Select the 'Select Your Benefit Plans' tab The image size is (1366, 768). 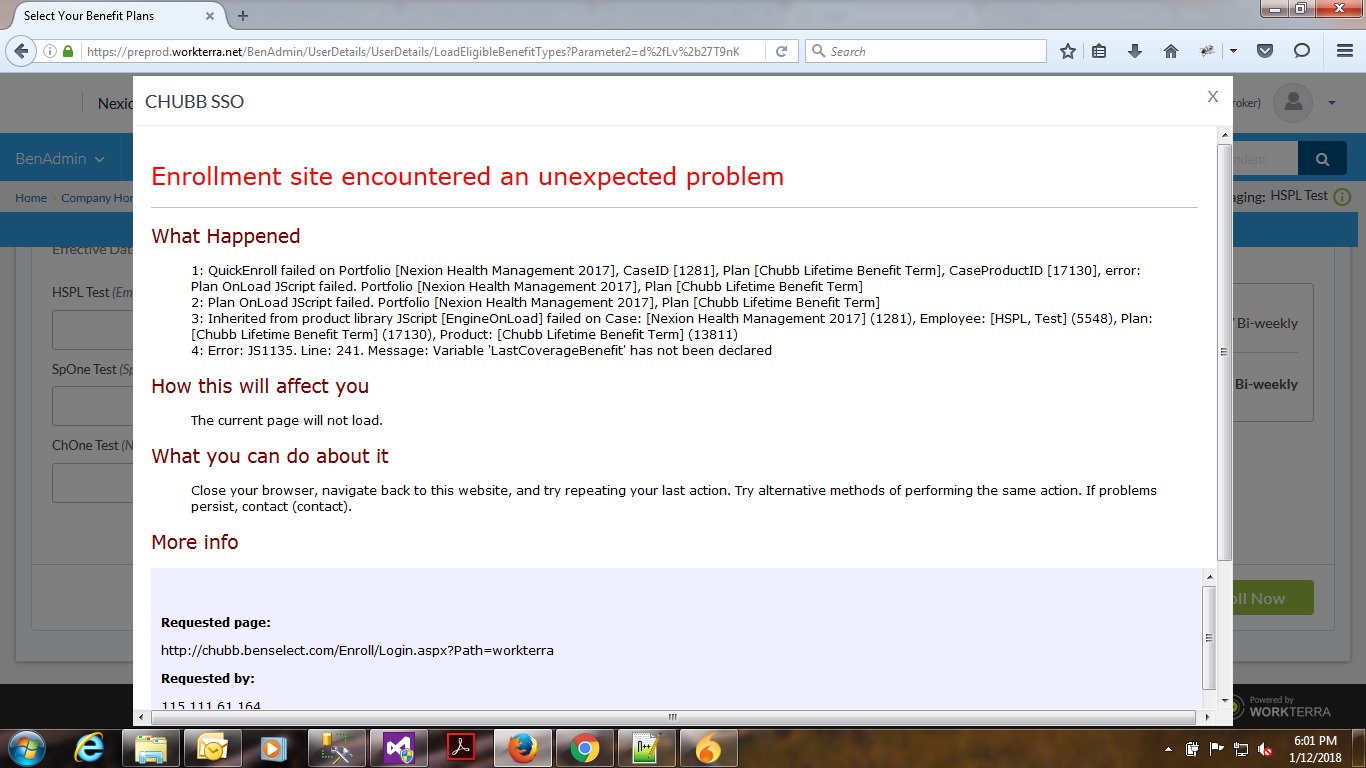[111, 16]
